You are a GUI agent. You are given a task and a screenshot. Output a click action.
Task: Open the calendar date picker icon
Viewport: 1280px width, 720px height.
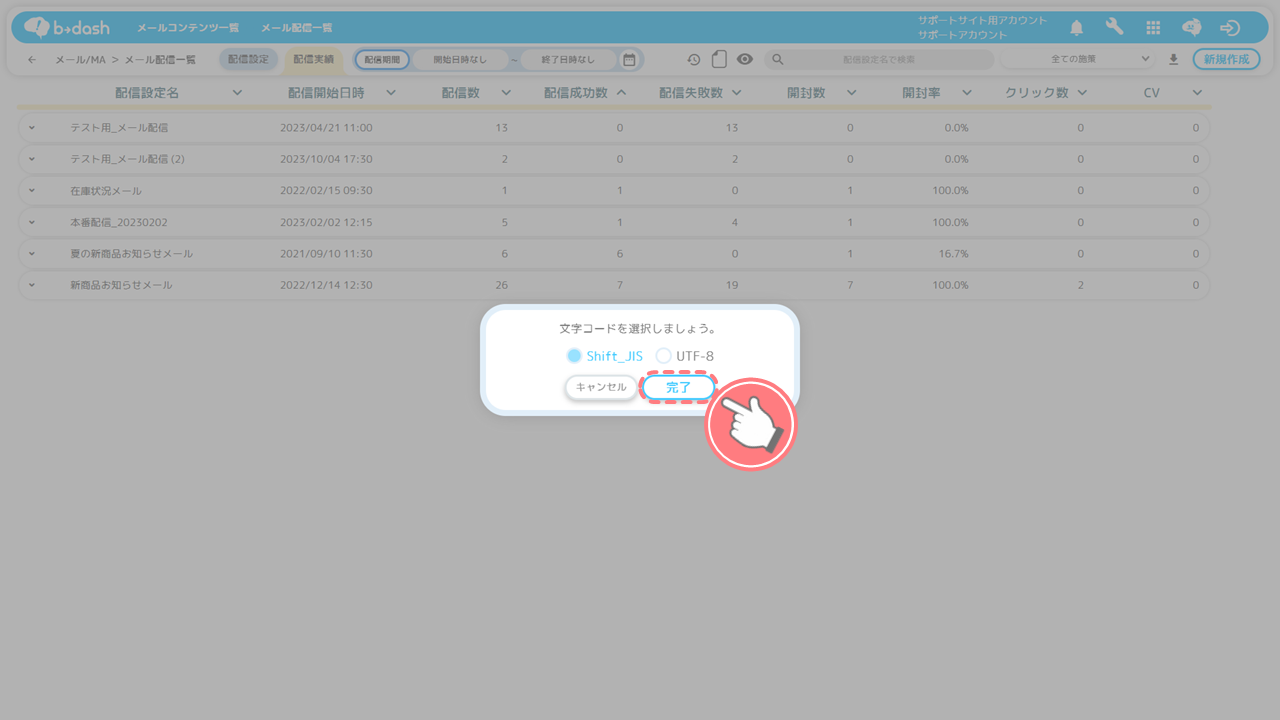point(629,60)
